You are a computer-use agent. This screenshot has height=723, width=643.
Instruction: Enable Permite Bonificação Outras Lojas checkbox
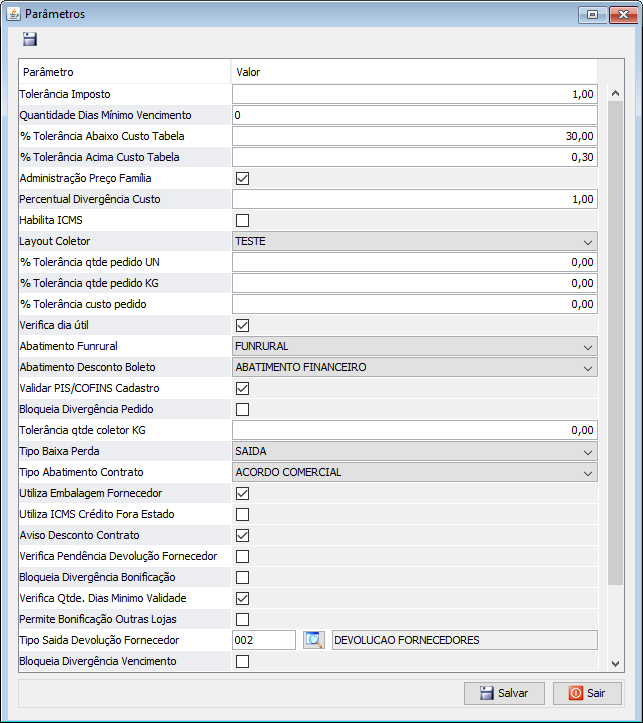point(242,619)
